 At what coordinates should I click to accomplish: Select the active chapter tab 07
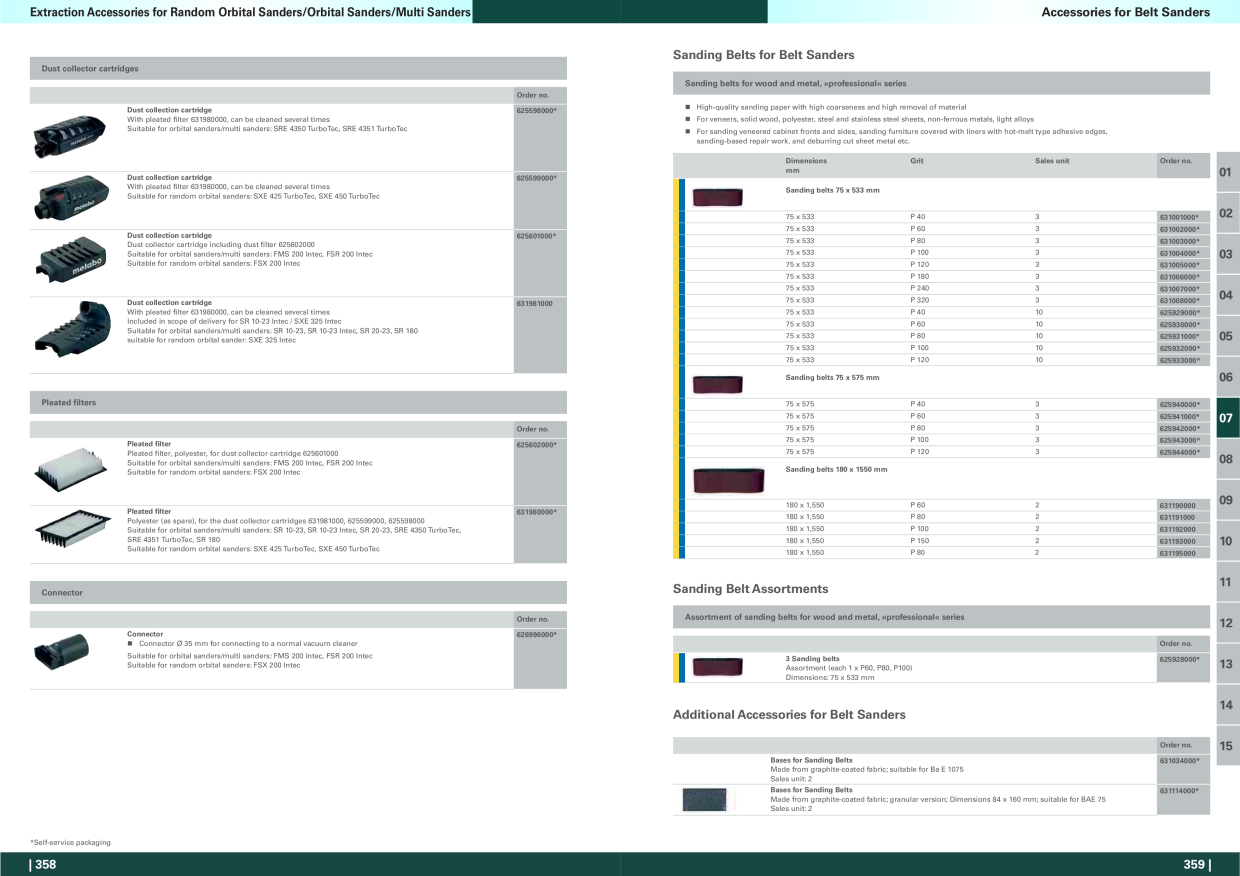1227,418
